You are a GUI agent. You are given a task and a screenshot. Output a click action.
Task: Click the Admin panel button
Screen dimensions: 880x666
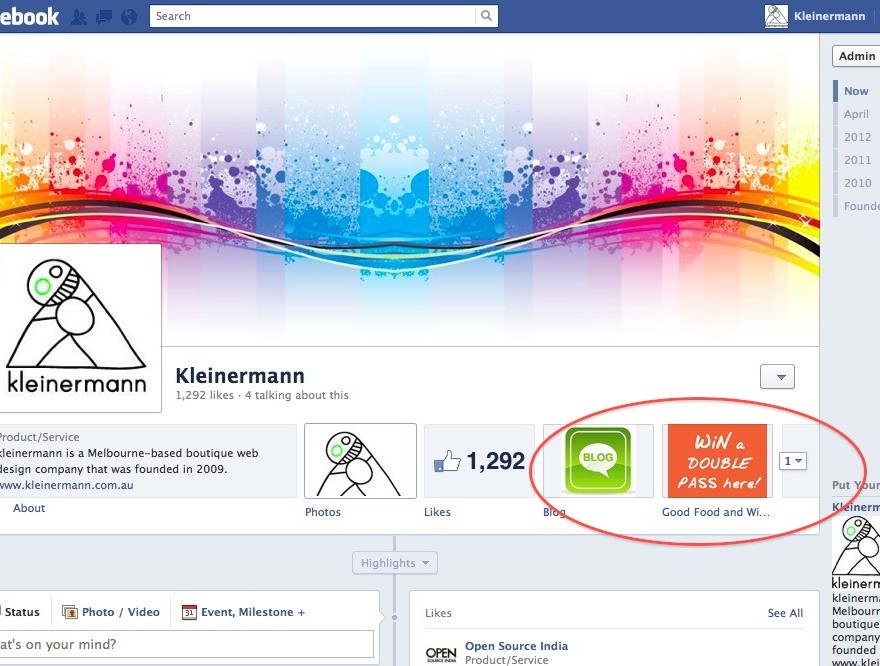858,56
